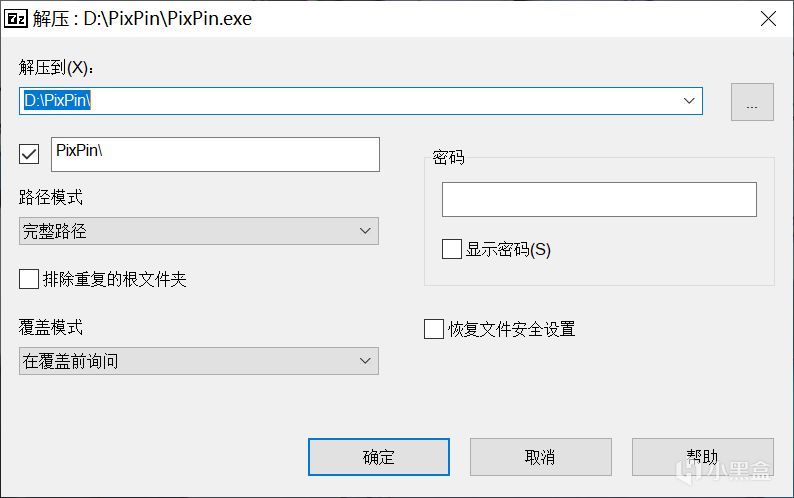The height and width of the screenshot is (498, 794).
Task: Toggle the 显示密码(S) checkbox
Action: point(452,249)
